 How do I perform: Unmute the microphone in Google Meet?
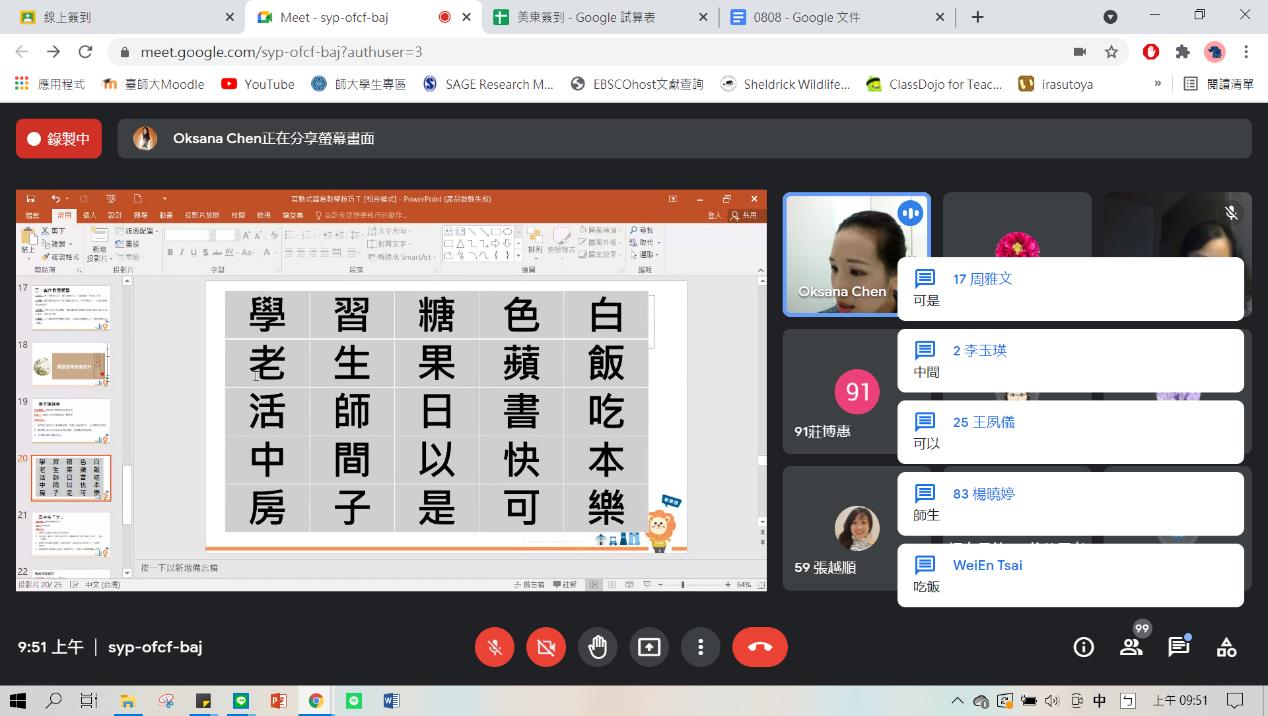[x=494, y=647]
